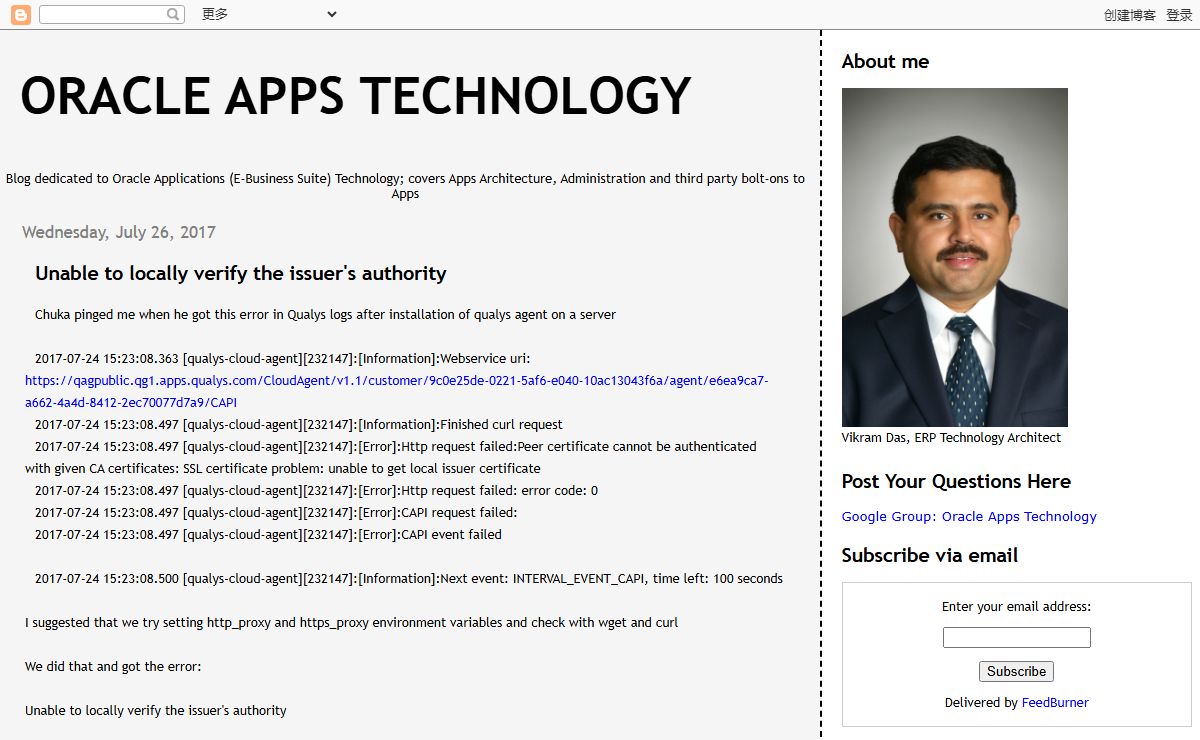Click the log line Webservice uri:
Screen dimensions: 1200x740
[283, 359]
